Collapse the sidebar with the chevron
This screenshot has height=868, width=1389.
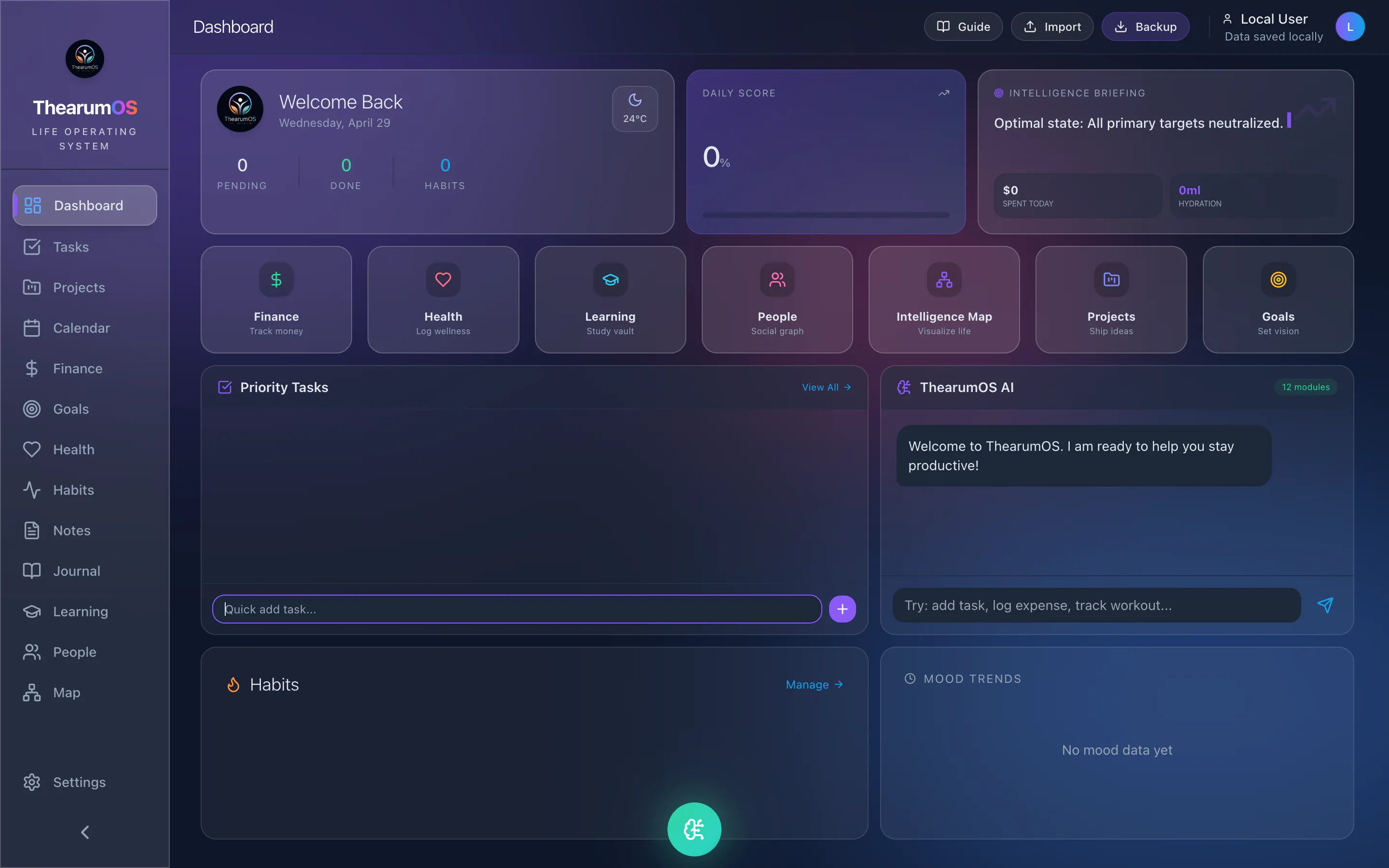click(x=85, y=832)
